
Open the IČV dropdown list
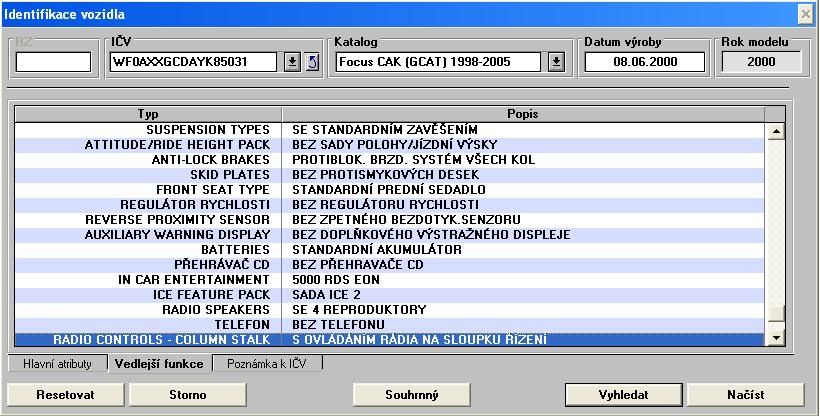pyautogui.click(x=292, y=62)
